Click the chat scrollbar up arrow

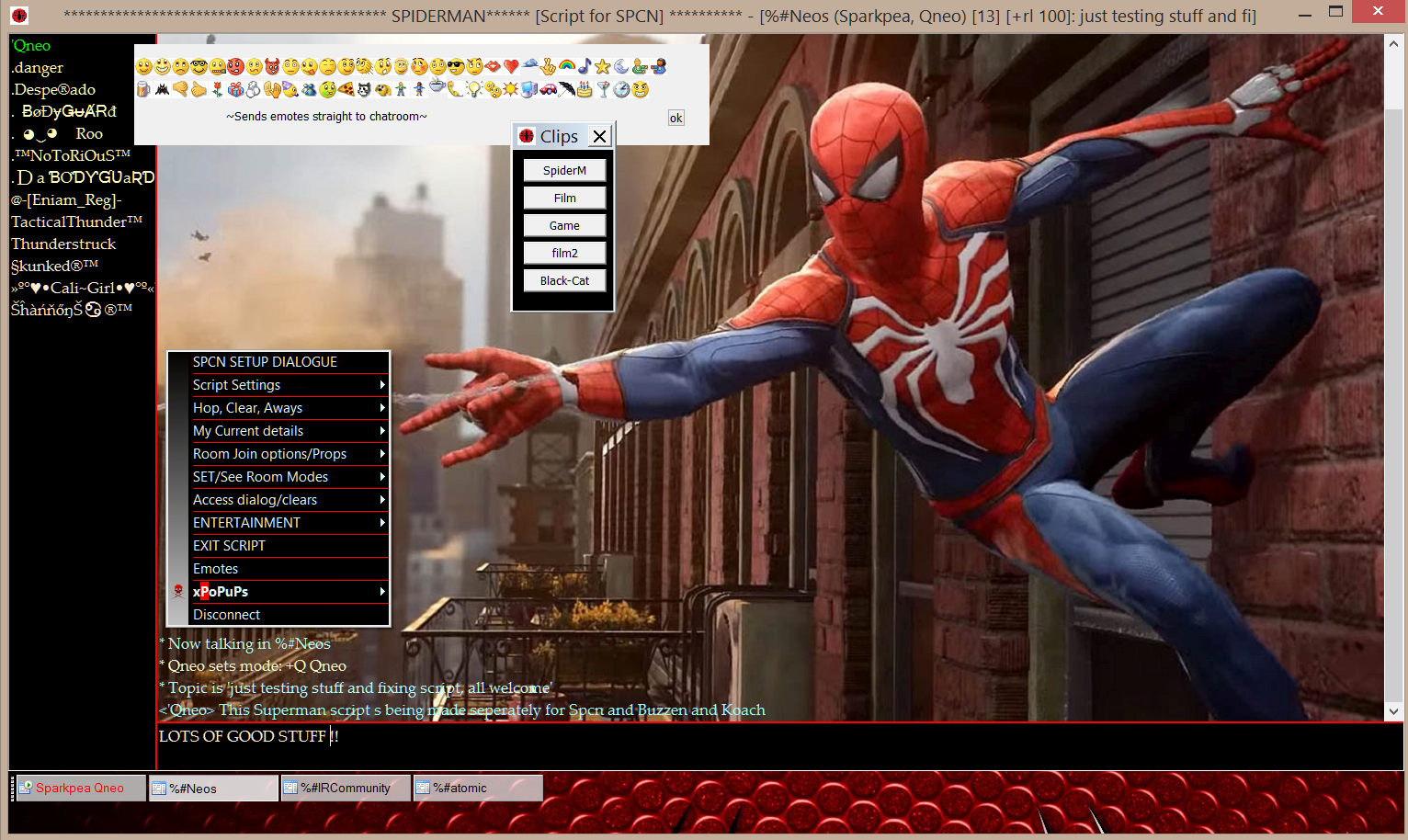tap(1393, 43)
